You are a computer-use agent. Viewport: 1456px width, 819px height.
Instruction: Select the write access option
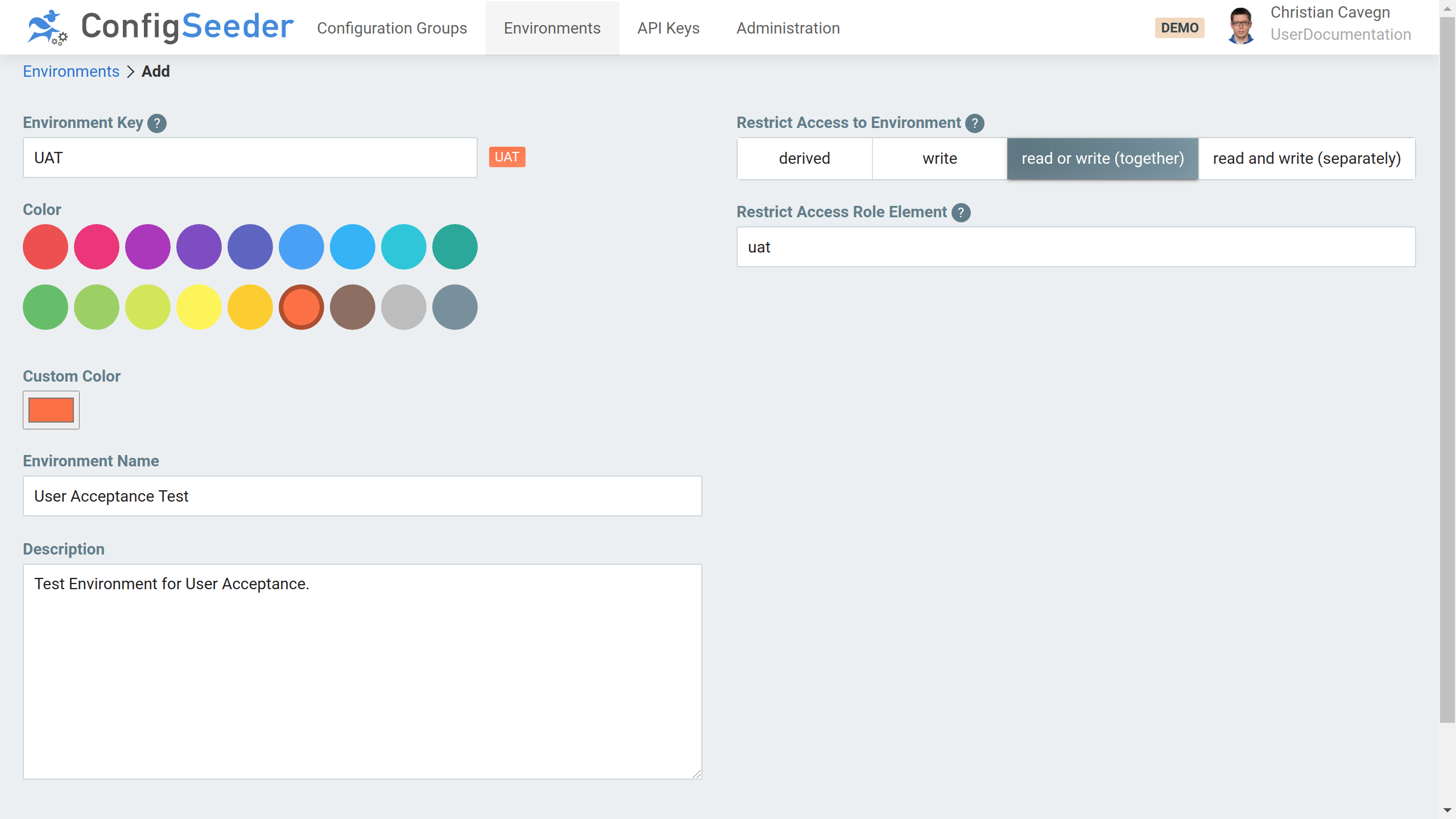coord(940,159)
